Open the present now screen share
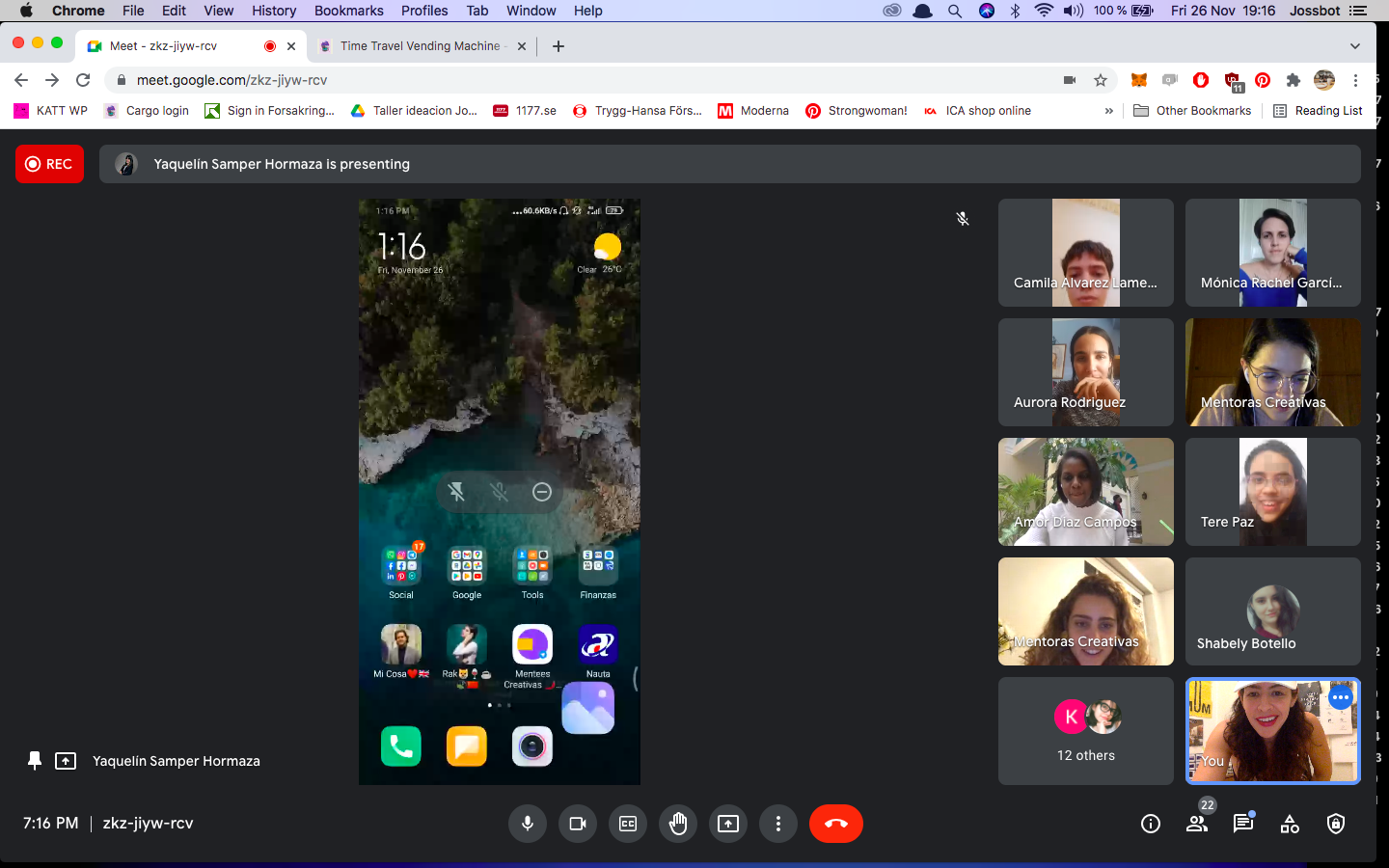The image size is (1389, 868). coord(728,824)
